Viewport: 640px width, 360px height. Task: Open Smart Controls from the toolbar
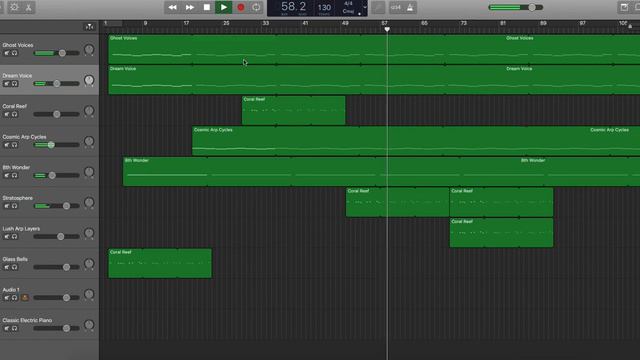[x=14, y=7]
